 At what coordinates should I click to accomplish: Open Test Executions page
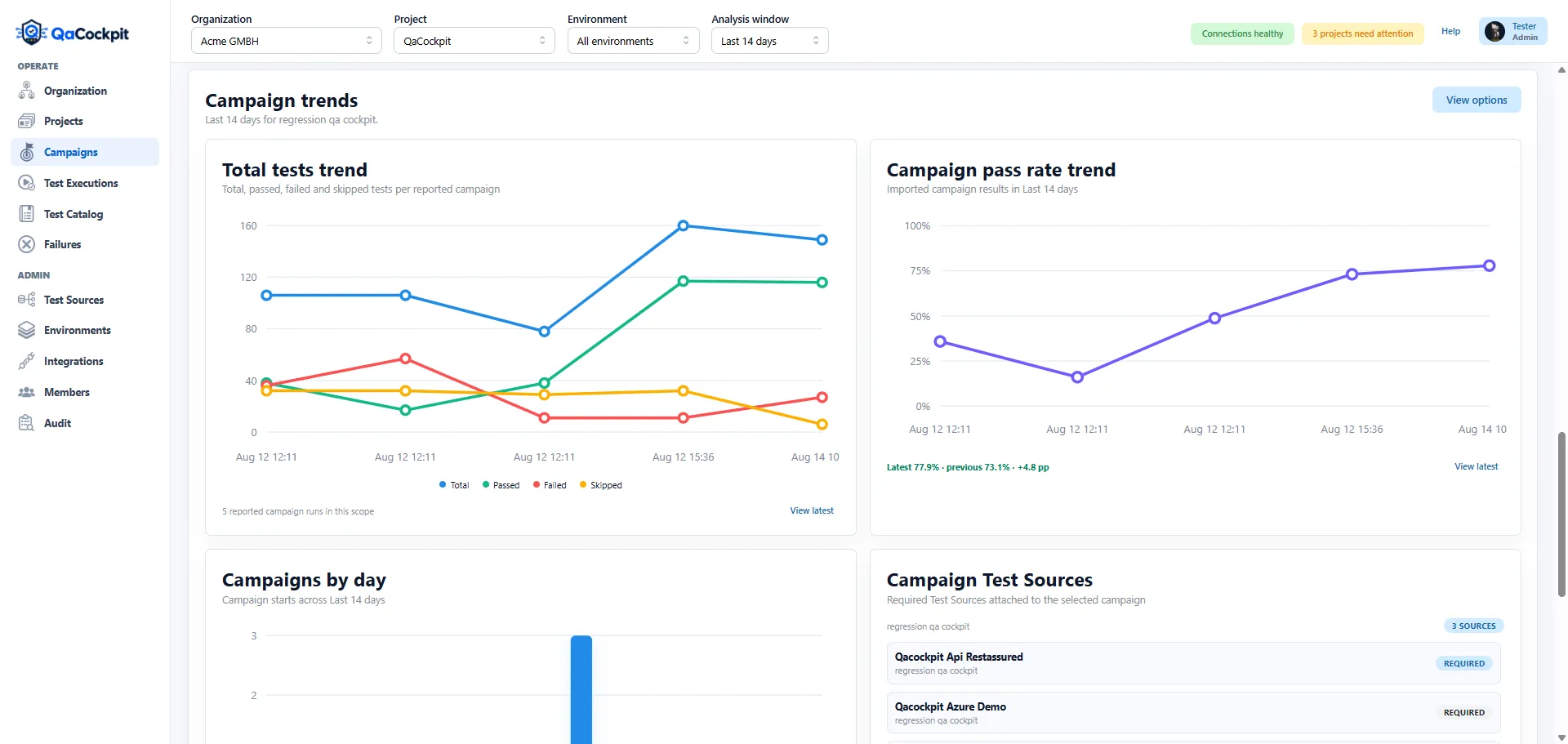coord(85,183)
